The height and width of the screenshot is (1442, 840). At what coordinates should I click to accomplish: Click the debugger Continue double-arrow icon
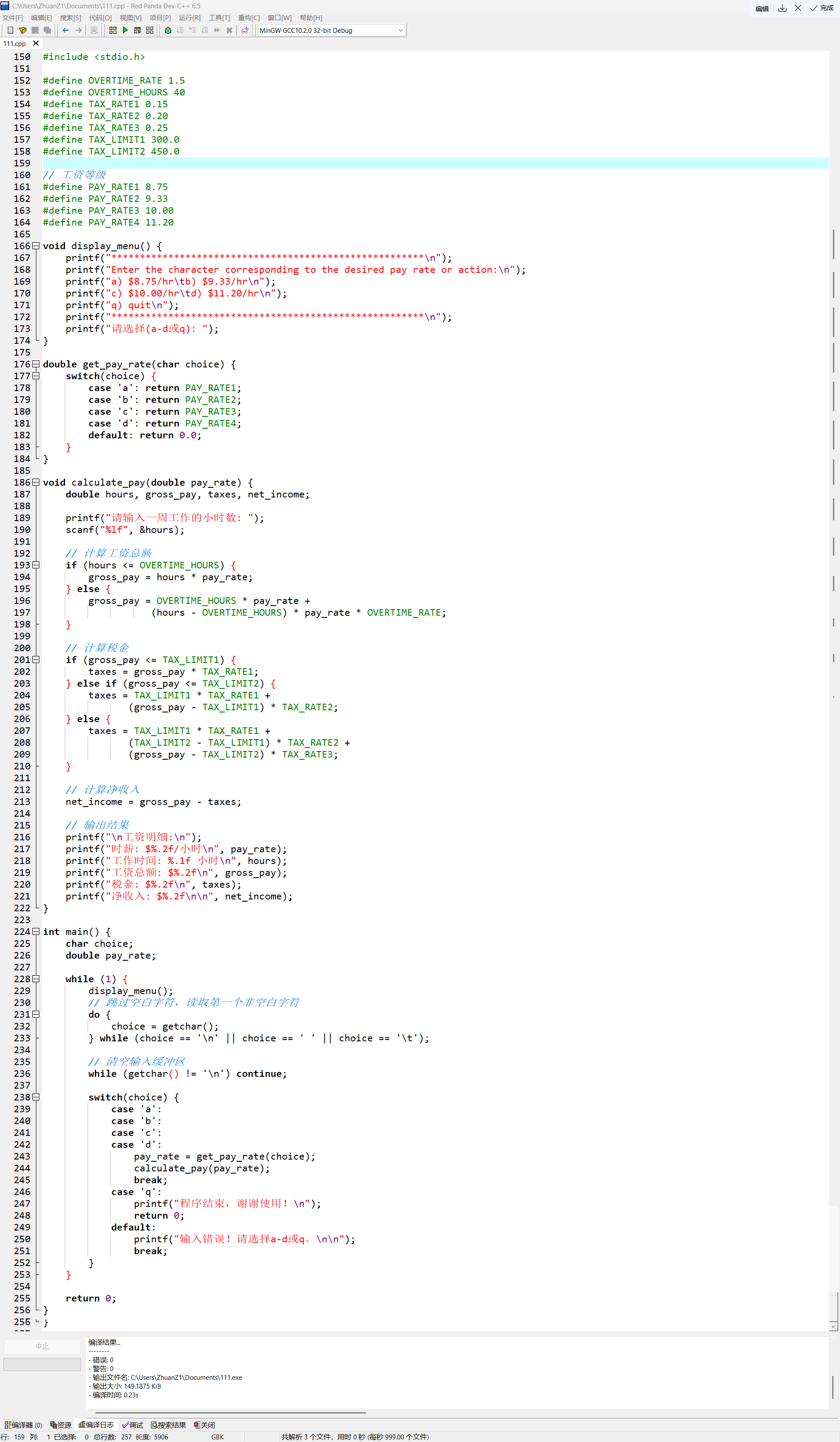[x=217, y=30]
